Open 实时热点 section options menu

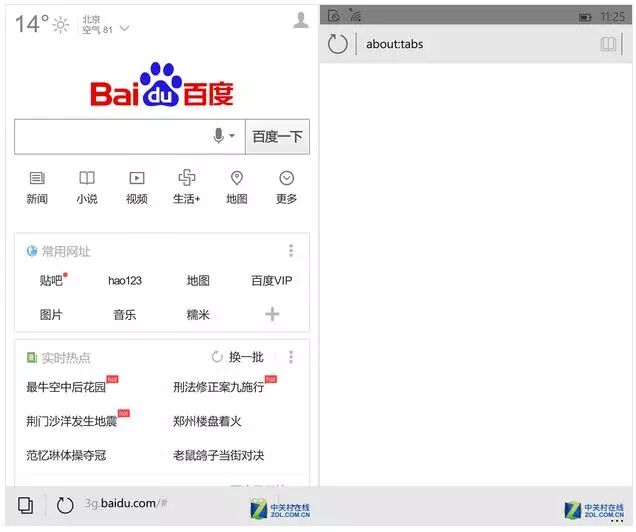[291, 357]
